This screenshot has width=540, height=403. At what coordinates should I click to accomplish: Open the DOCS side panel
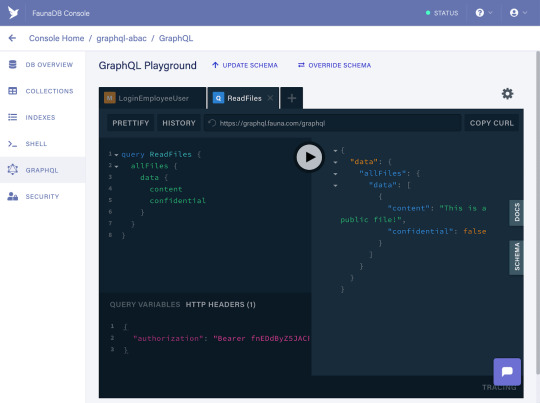coord(516,213)
